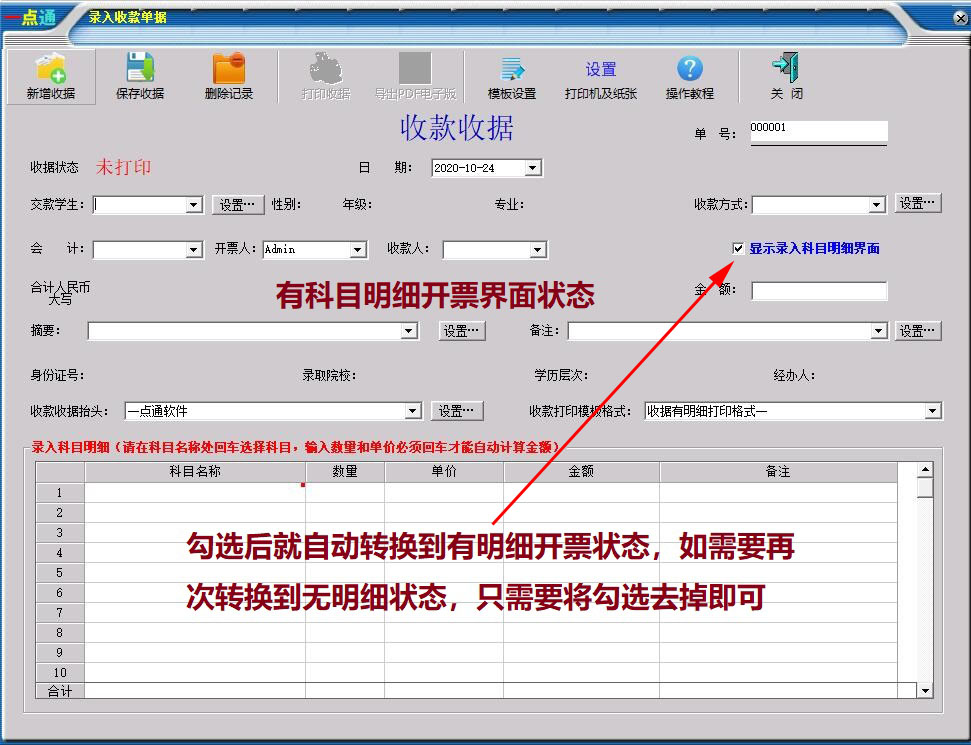Click 设置 button beside 交款学生
This screenshot has width=971, height=745.
click(x=238, y=205)
